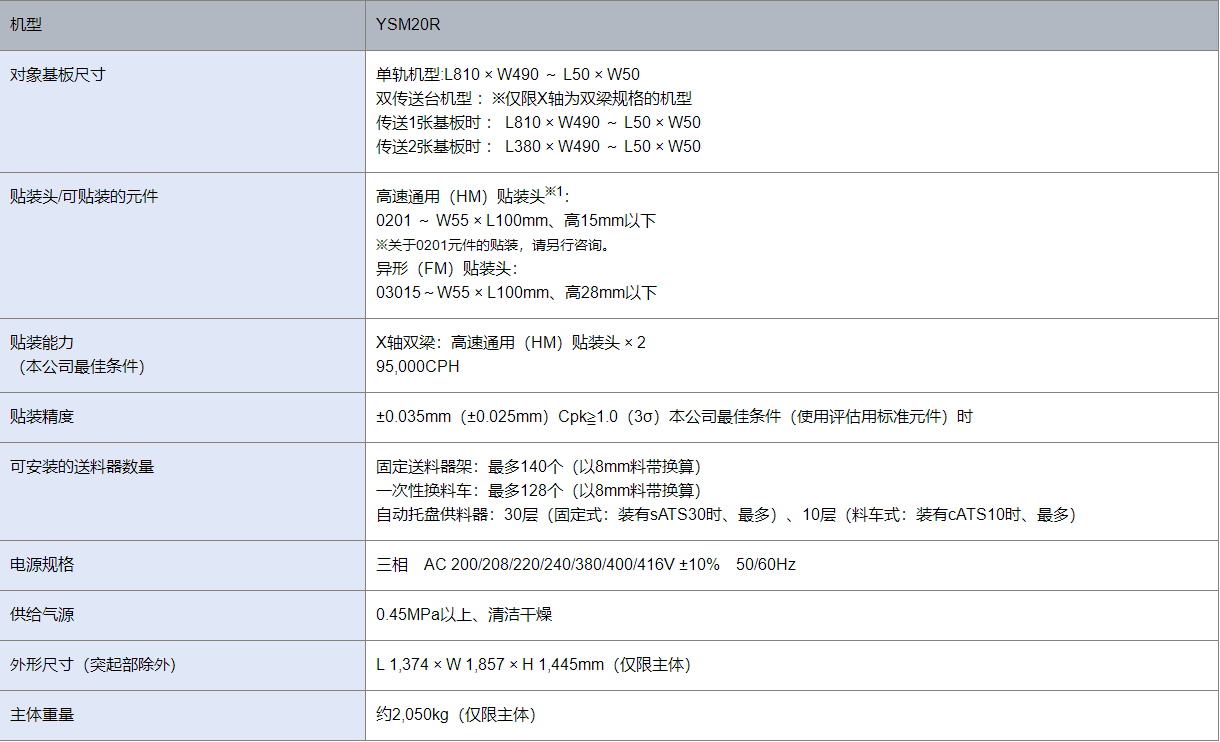This screenshot has height=742, width=1220.
Task: Click the 自动托盘供料器：30层 line
Action: coord(729,515)
